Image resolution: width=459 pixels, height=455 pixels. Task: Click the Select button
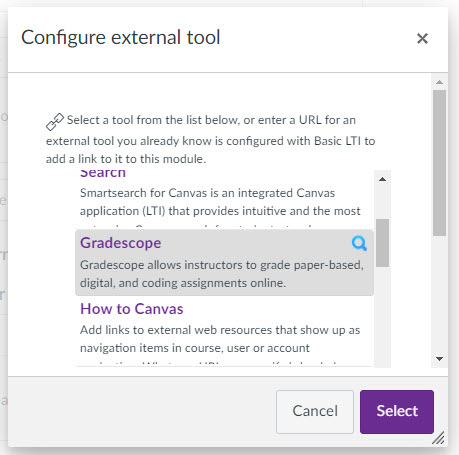[397, 412]
